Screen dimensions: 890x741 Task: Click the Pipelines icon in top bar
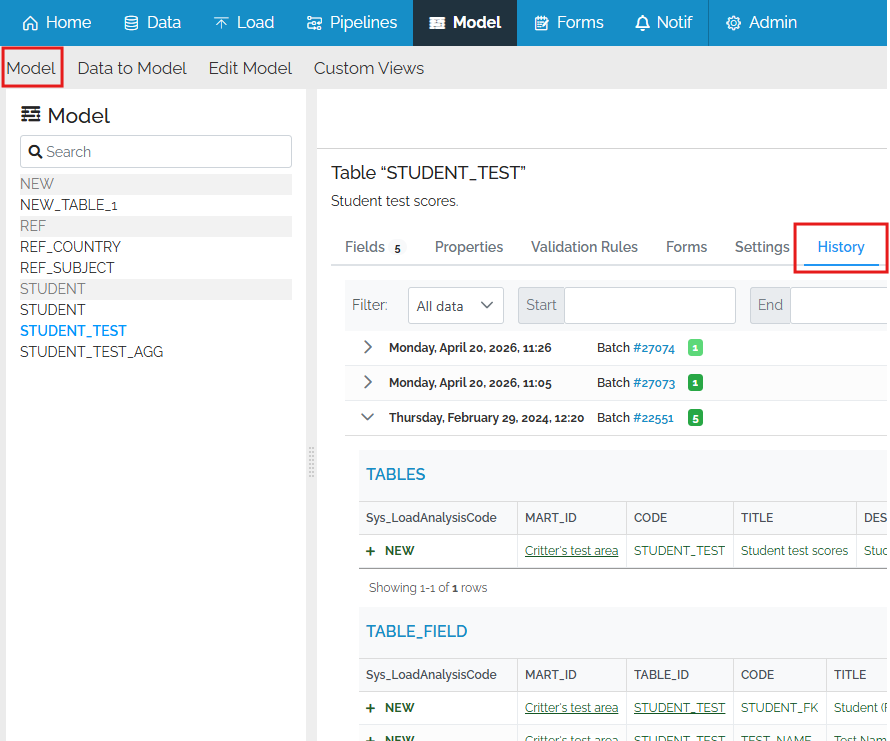tap(314, 23)
